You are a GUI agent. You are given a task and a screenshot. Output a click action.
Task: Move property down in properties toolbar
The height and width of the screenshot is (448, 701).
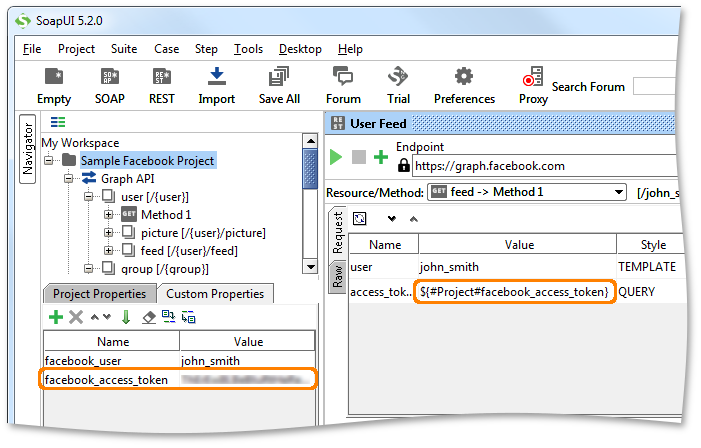(x=107, y=317)
